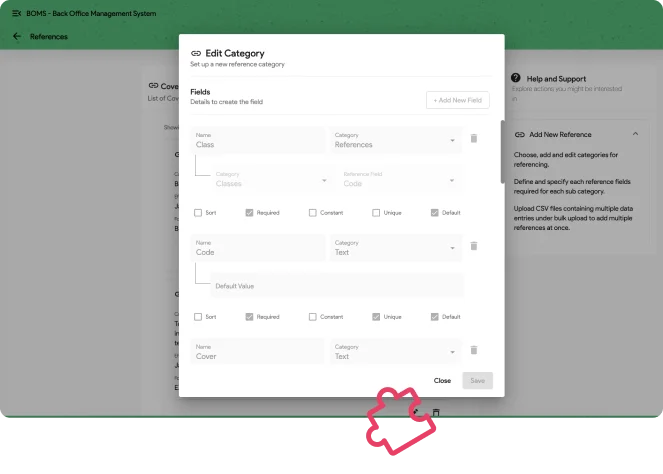Click the Help and Support question icon

(515, 78)
